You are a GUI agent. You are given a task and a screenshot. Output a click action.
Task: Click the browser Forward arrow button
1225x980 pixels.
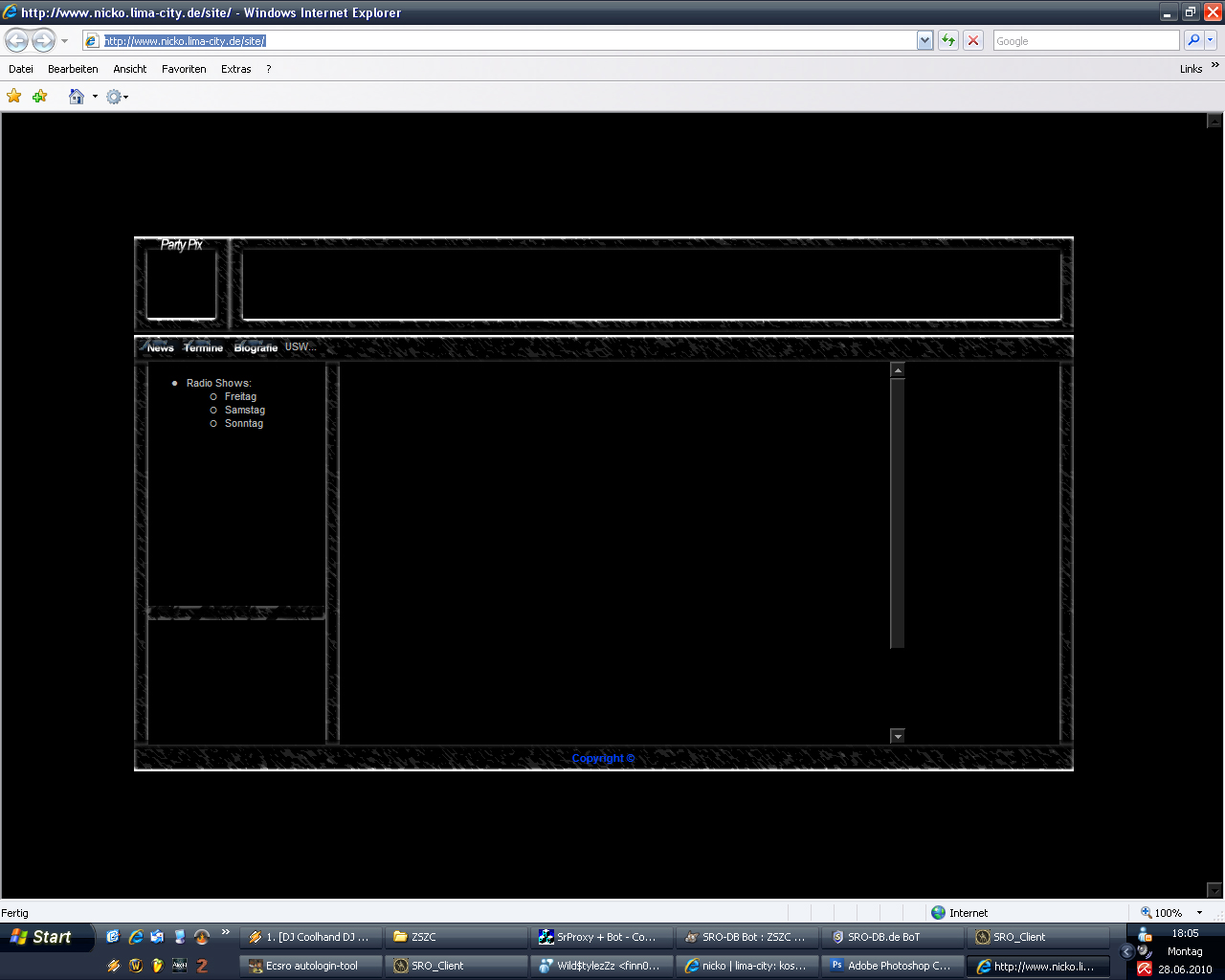pyautogui.click(x=43, y=40)
